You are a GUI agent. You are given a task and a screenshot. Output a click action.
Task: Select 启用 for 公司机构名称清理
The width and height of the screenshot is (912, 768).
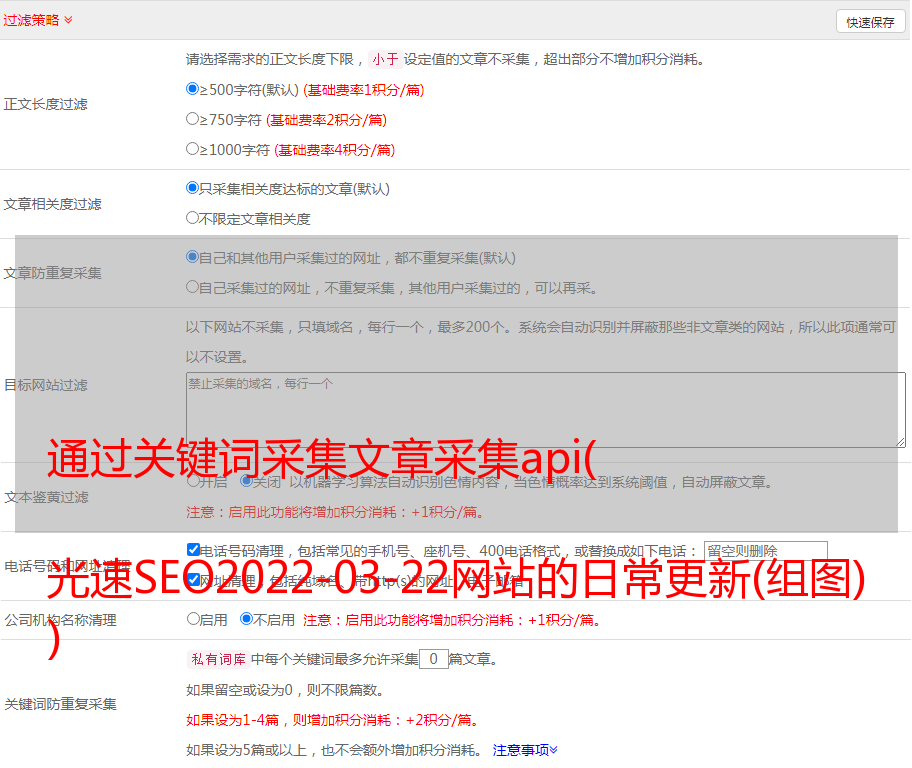point(193,619)
